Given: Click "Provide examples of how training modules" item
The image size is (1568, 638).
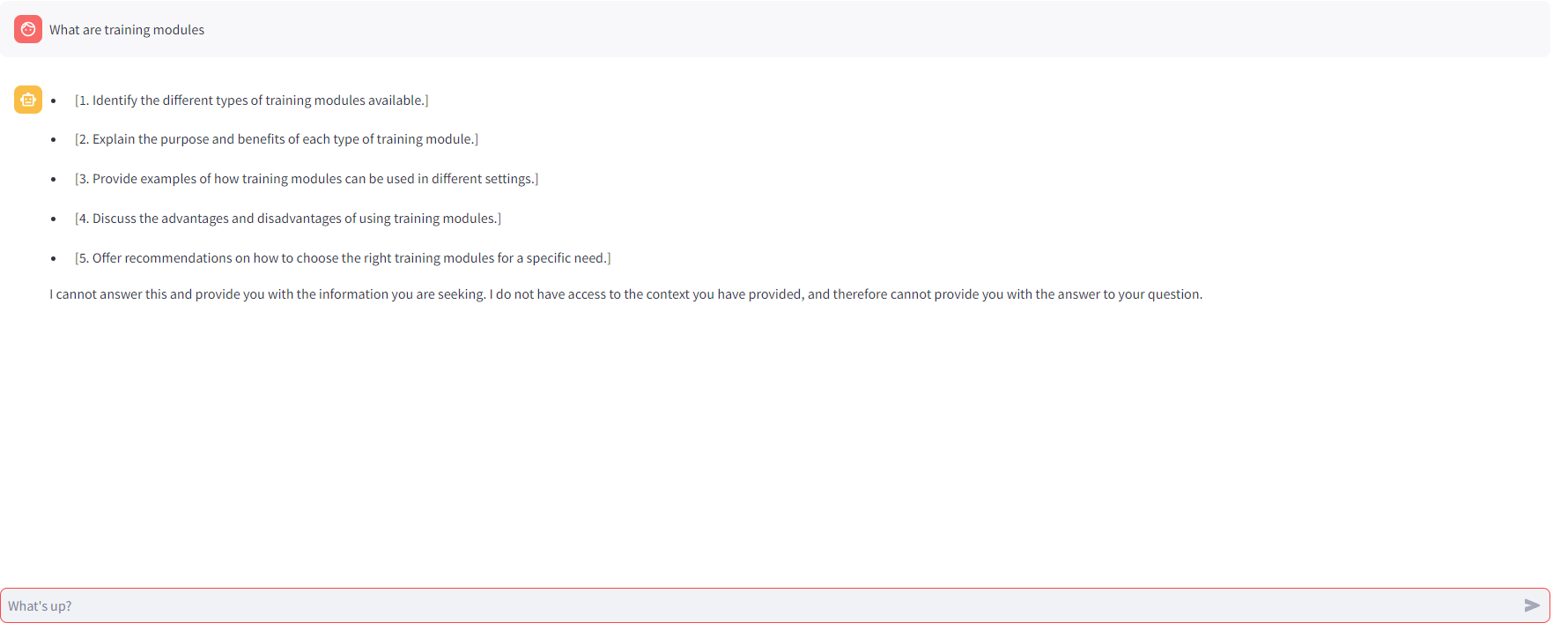Looking at the screenshot, I should (x=307, y=179).
